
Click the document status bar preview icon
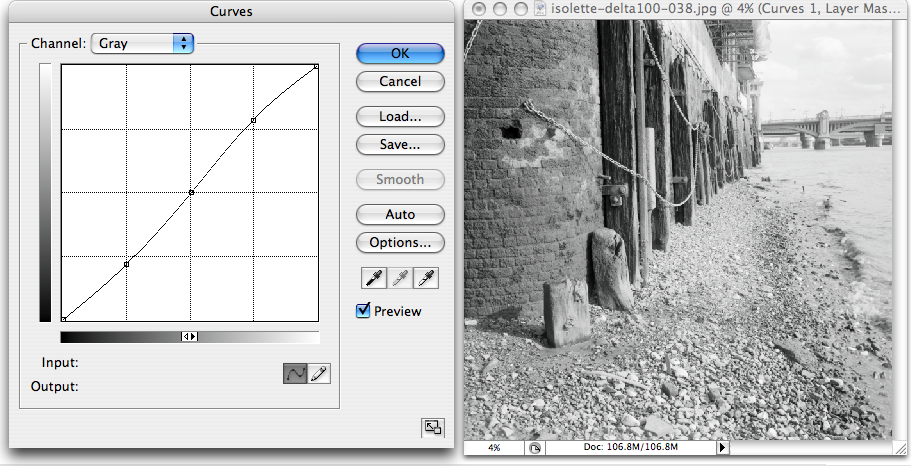coord(535,448)
